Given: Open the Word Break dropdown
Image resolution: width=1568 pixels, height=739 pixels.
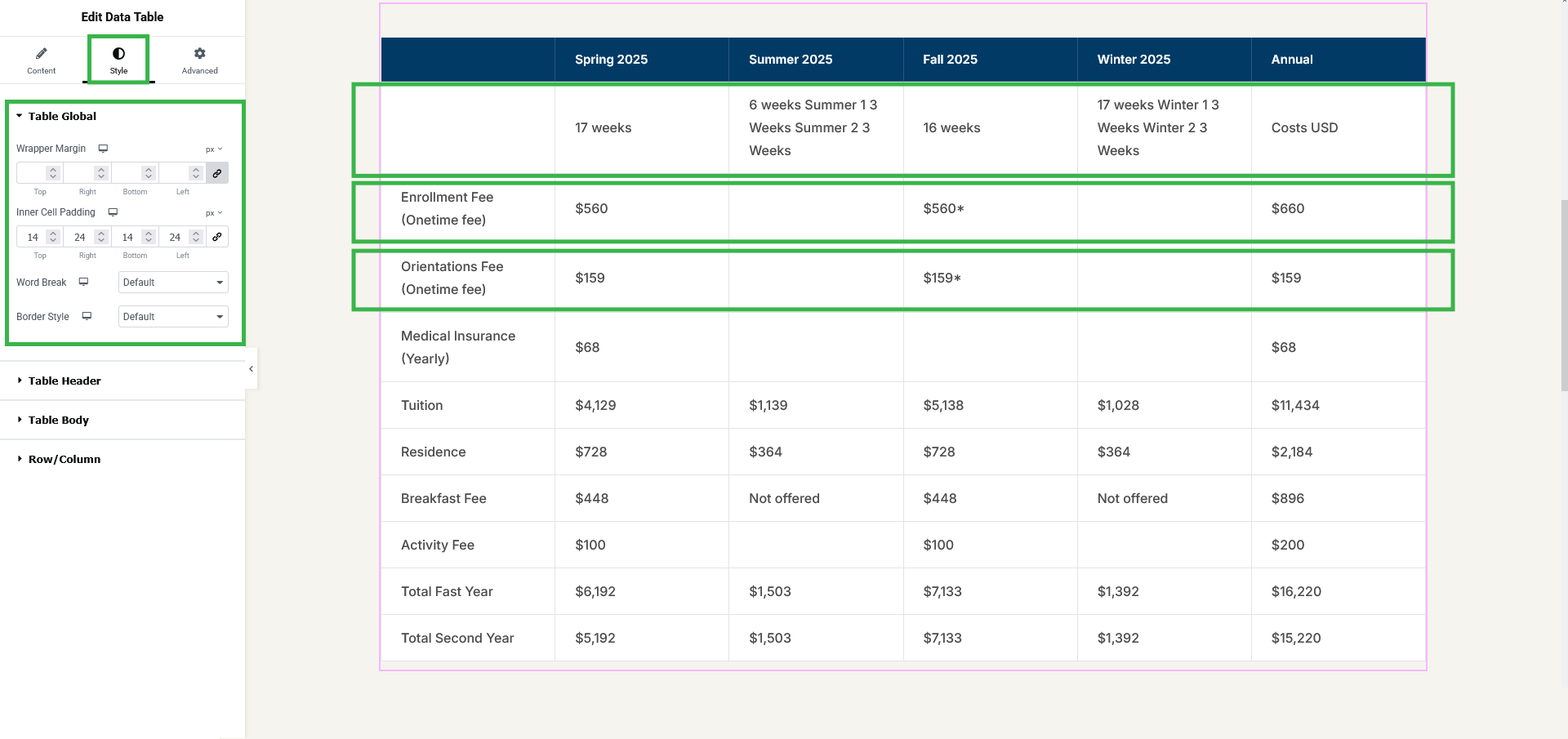Looking at the screenshot, I should tap(173, 283).
